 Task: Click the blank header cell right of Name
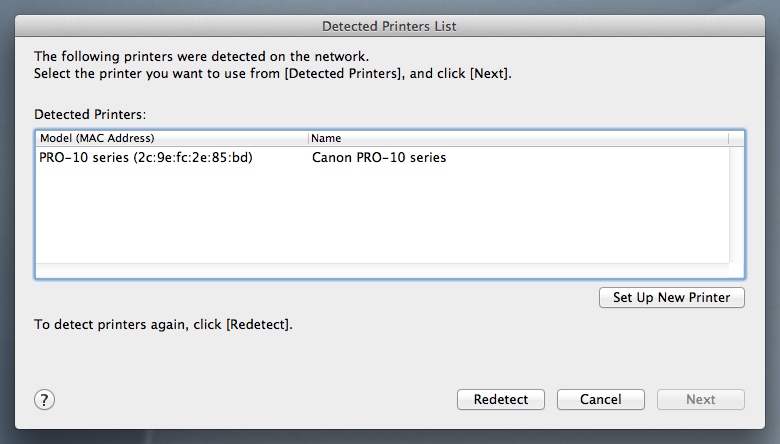(736, 138)
